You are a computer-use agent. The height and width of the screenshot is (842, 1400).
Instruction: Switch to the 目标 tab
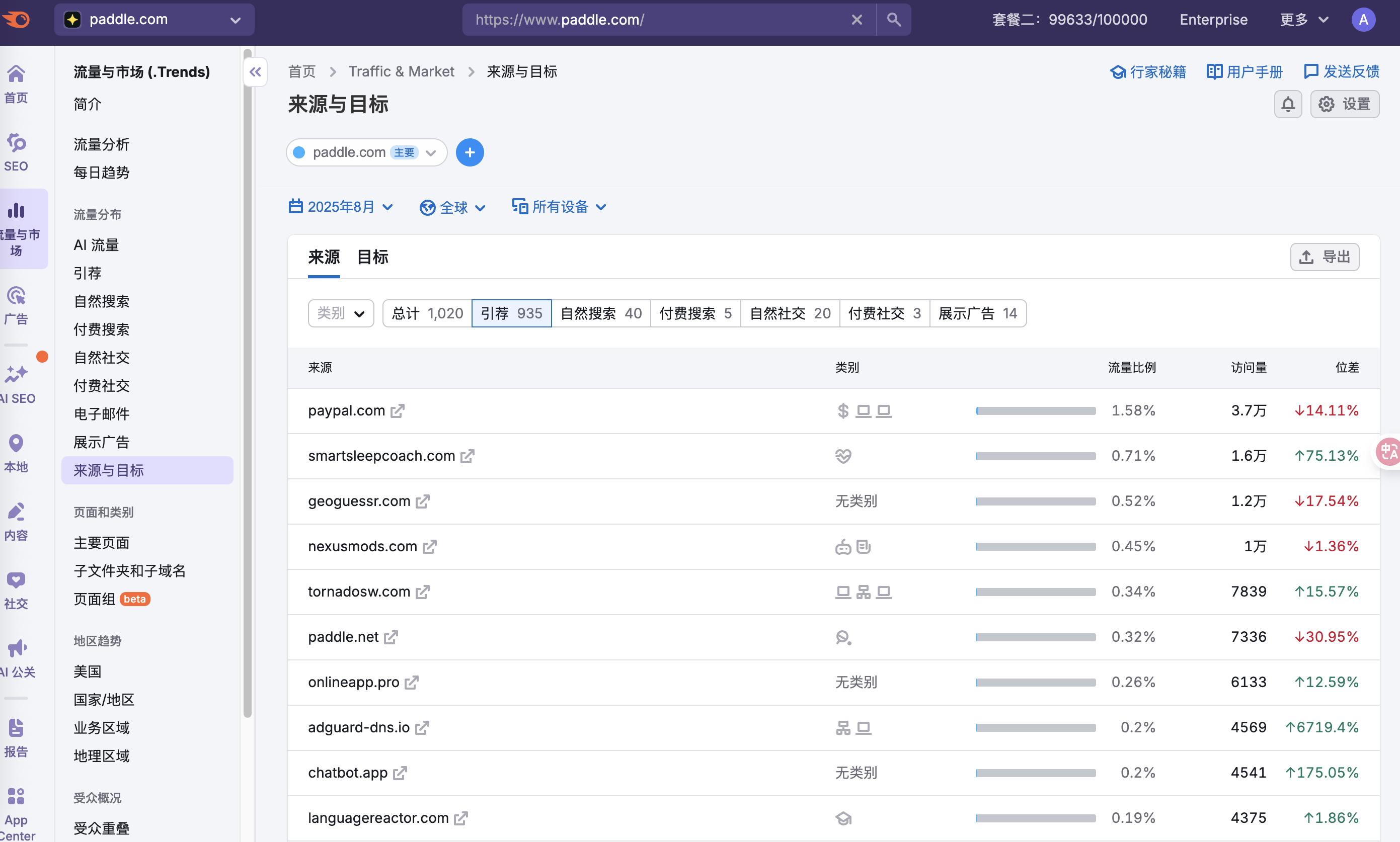(372, 257)
